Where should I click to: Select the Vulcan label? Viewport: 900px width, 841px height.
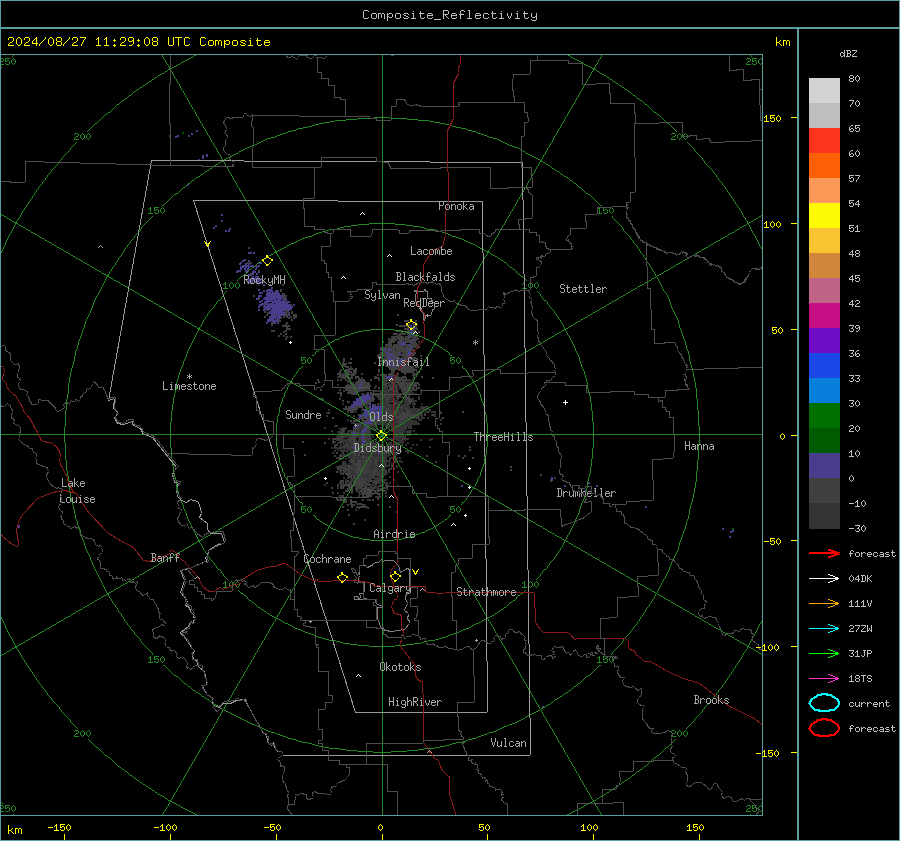pyautogui.click(x=508, y=743)
